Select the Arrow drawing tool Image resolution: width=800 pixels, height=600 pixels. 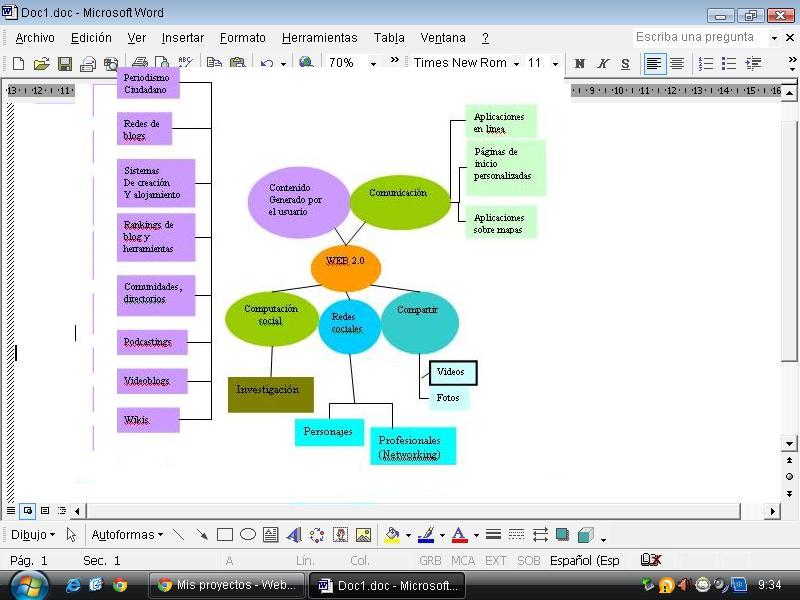202,535
